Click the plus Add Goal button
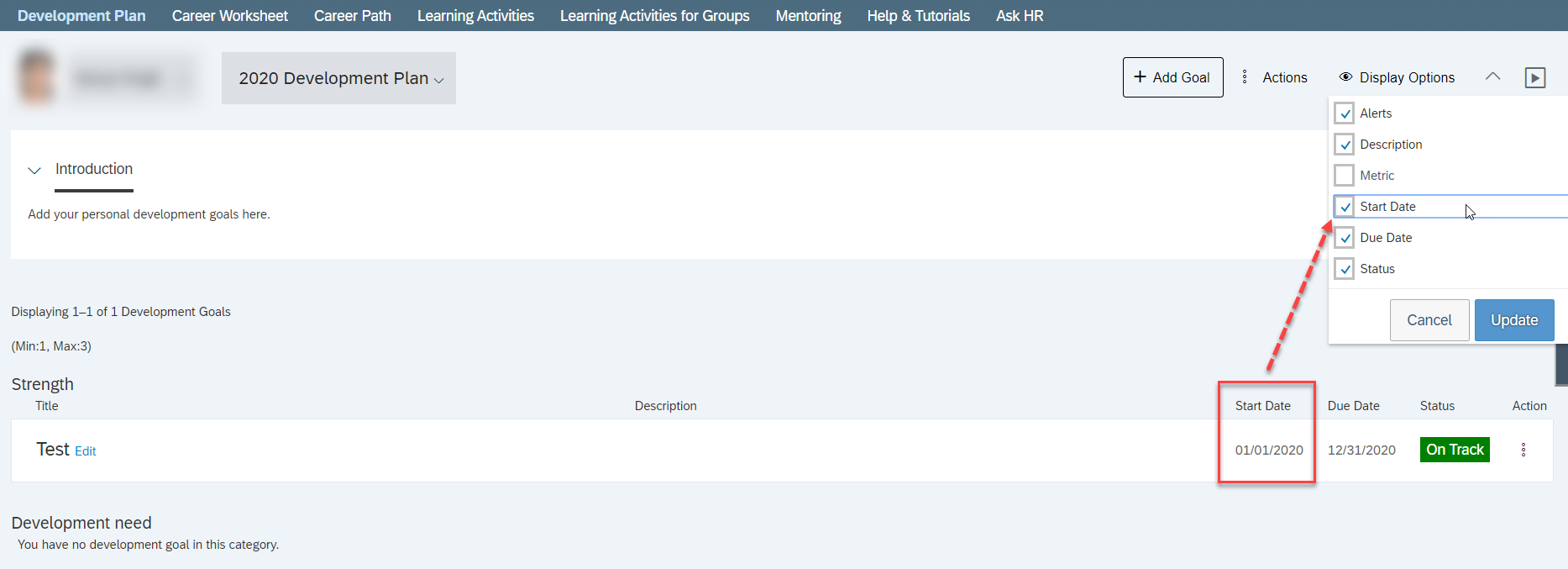Image resolution: width=1568 pixels, height=569 pixels. (x=1172, y=77)
